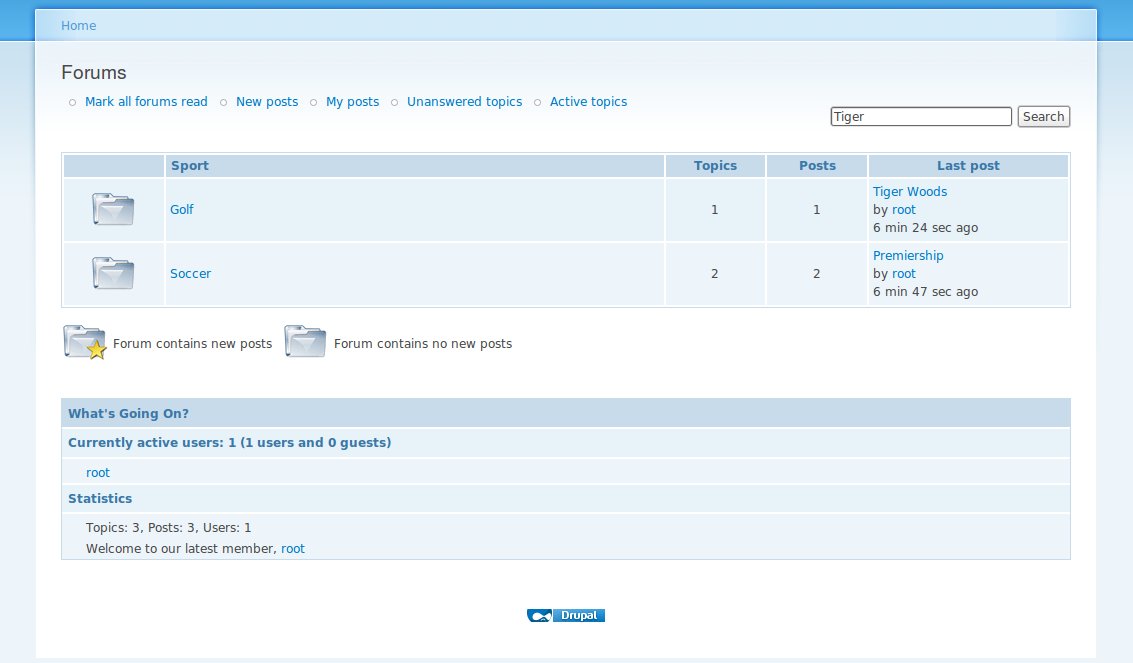Open the Tiger Woods last post
This screenshot has width=1133, height=663.
click(910, 191)
